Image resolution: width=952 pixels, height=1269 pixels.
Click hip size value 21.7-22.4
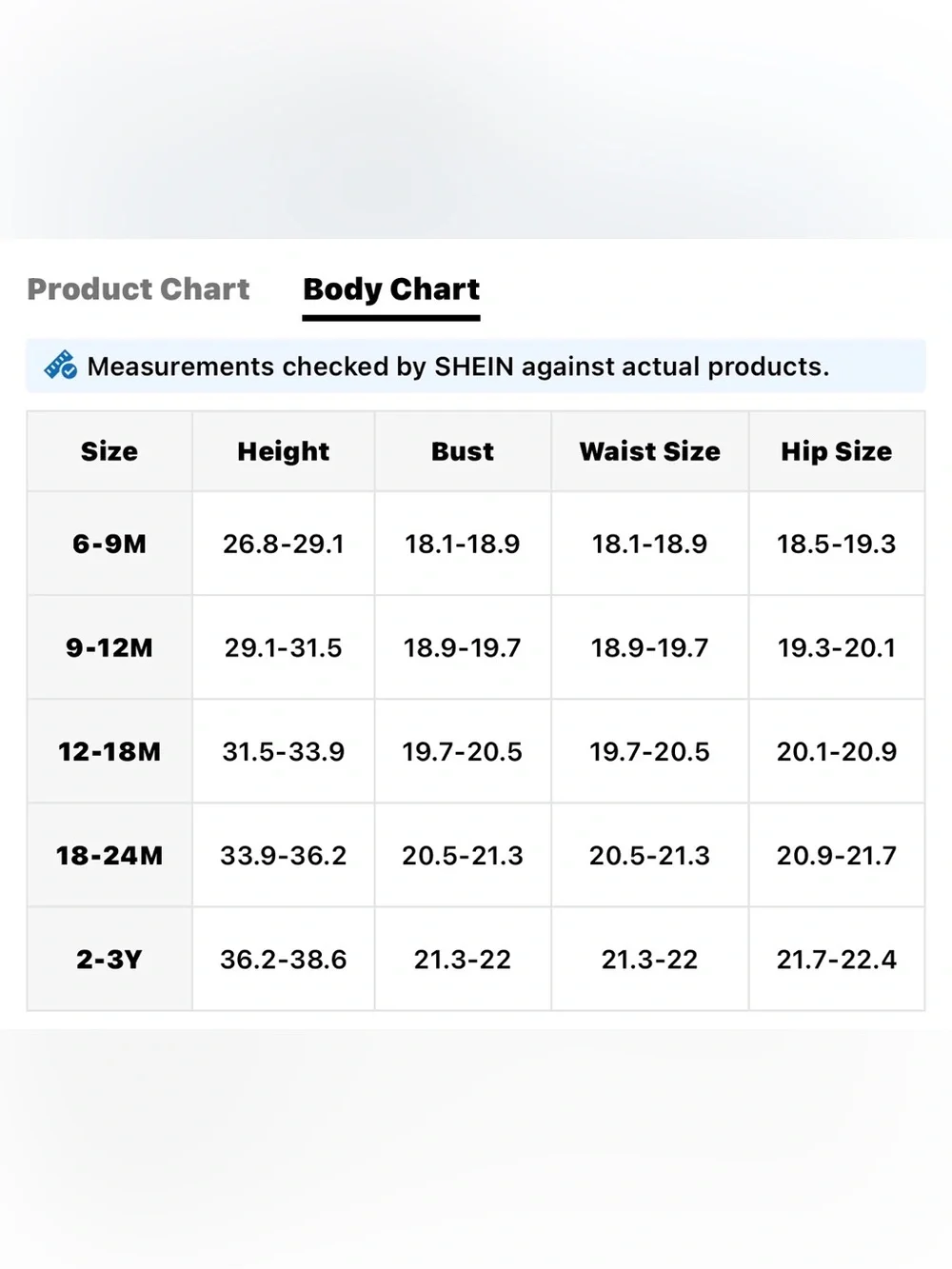pyautogui.click(x=837, y=959)
